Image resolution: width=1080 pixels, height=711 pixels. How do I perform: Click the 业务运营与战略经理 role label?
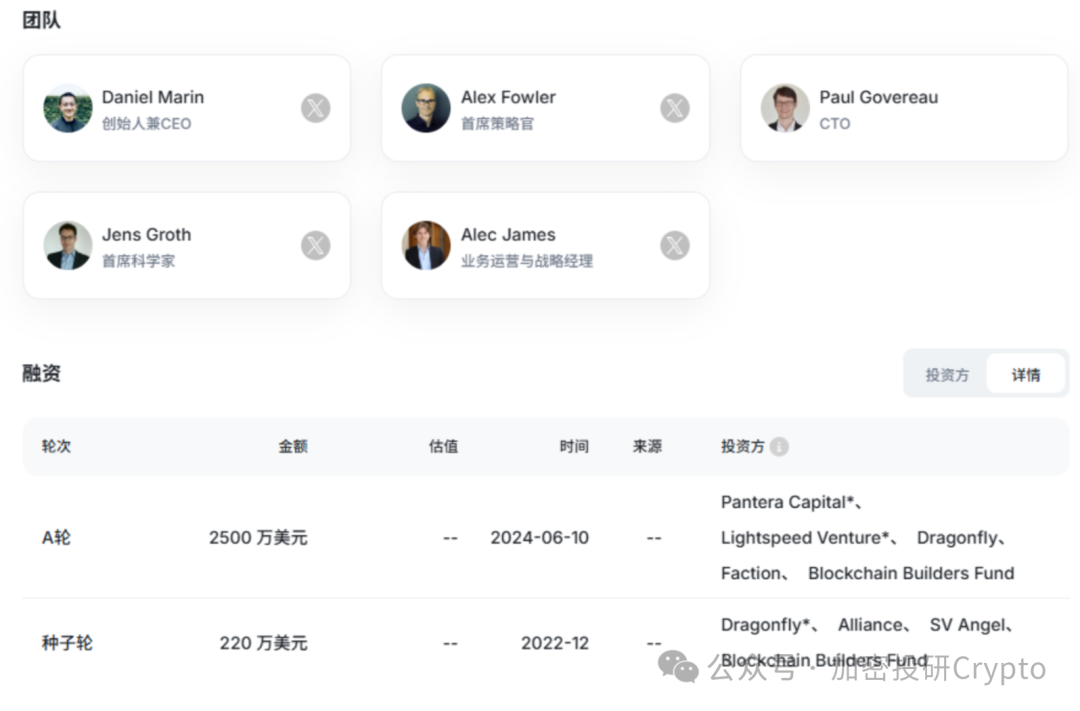coord(527,261)
